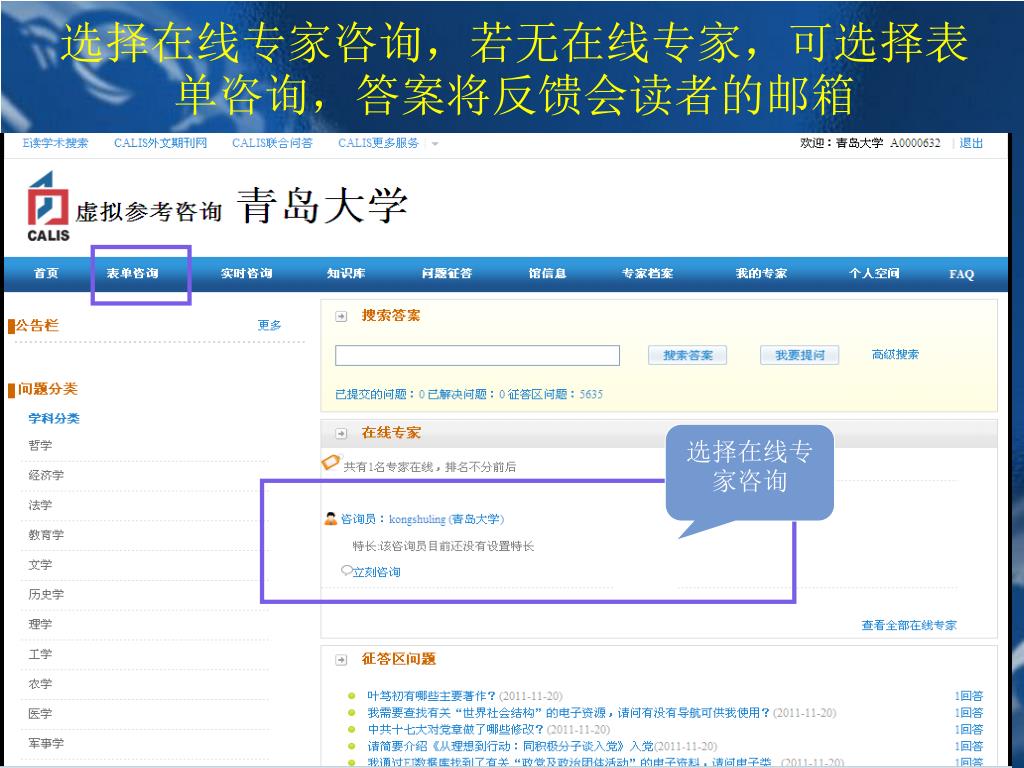Open the CALIS外文期刊网 link

coord(160,143)
